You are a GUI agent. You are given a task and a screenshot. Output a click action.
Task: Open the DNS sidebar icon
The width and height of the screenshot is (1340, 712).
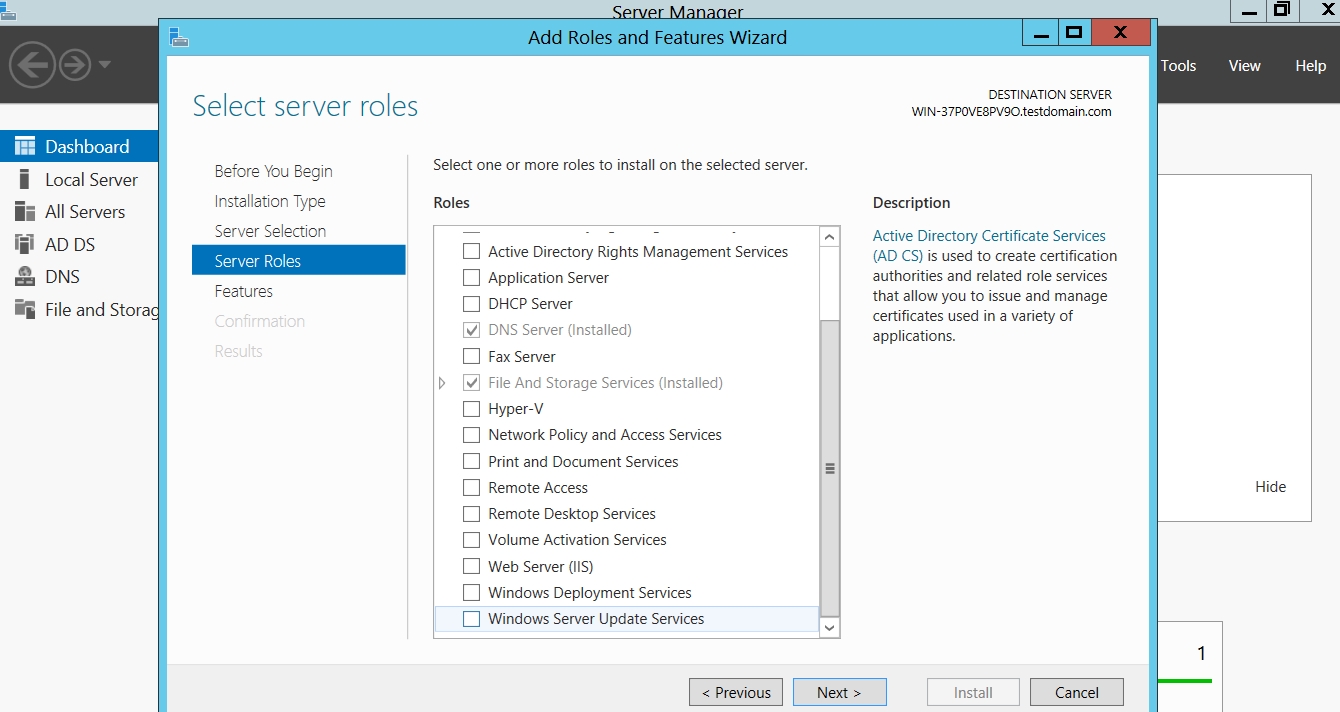pyautogui.click(x=25, y=277)
